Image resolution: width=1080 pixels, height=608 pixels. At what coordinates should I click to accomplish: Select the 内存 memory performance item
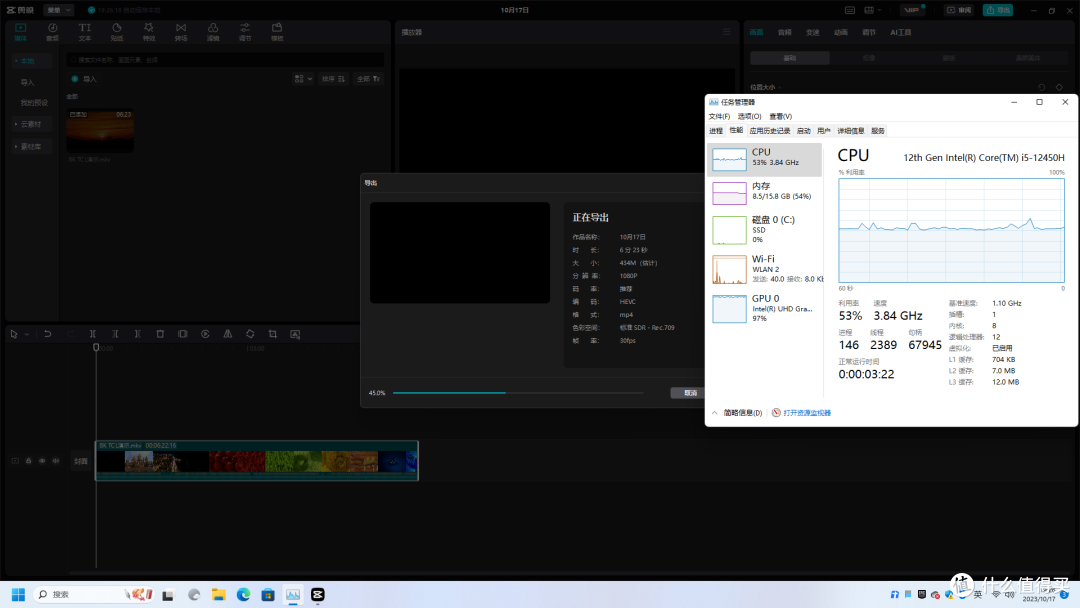(765, 193)
